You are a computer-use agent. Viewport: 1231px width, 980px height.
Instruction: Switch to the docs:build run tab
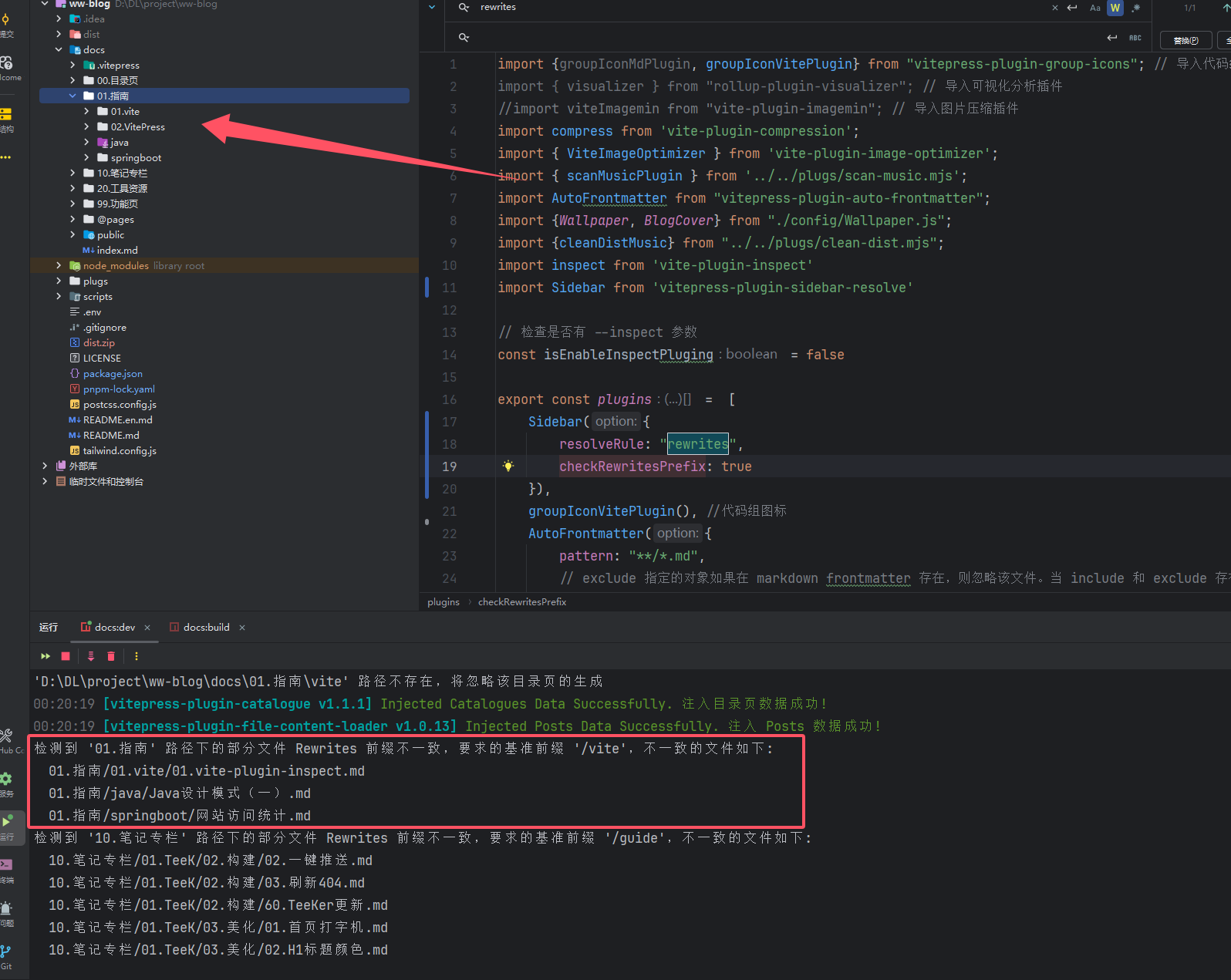(x=206, y=627)
